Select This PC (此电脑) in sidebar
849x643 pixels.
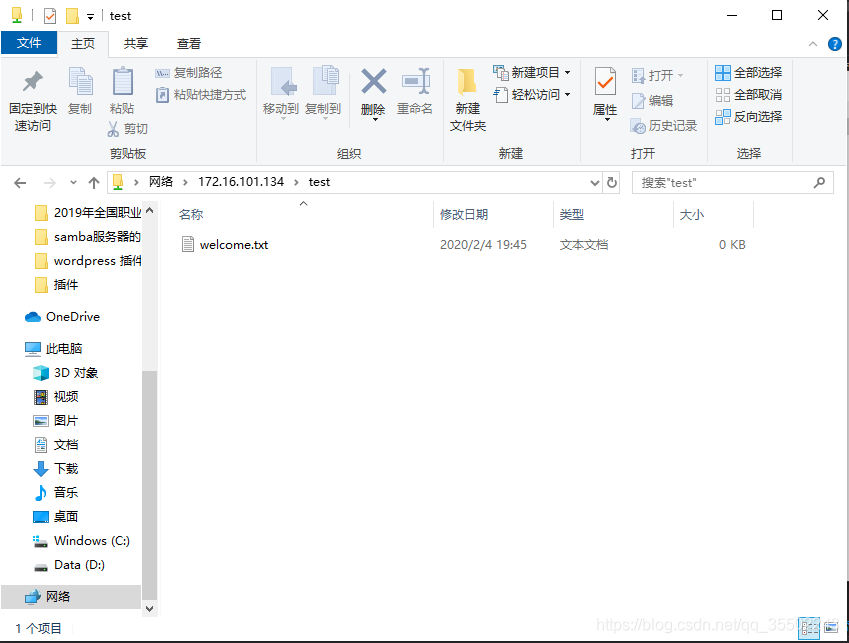click(53, 349)
